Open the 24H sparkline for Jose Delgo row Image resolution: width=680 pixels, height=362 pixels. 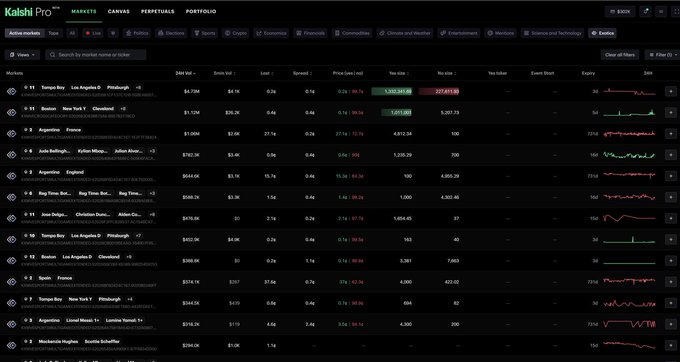629,219
